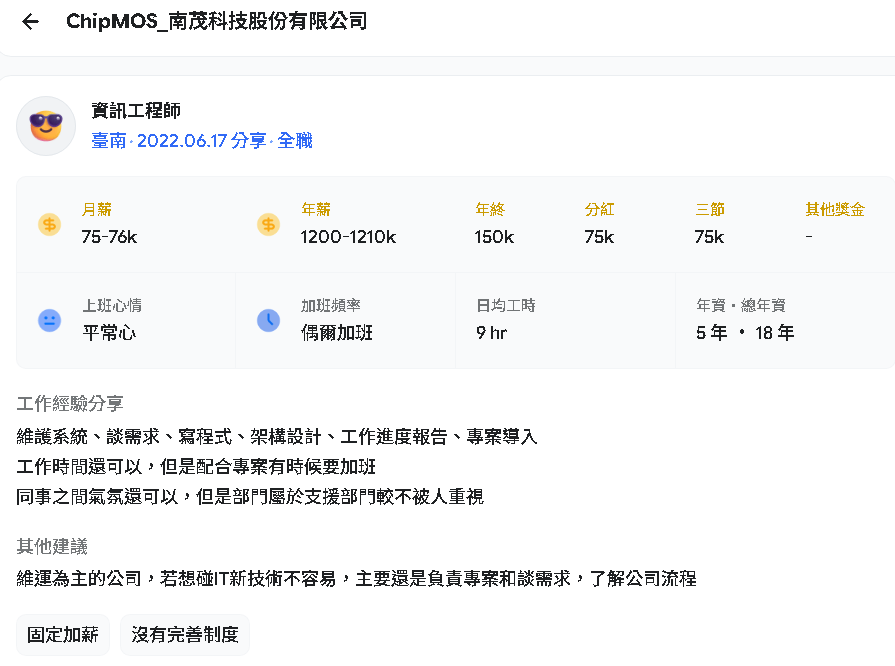Screen dimensions: 895x666
Task: Click the annual salary coin icon
Action: tap(268, 224)
